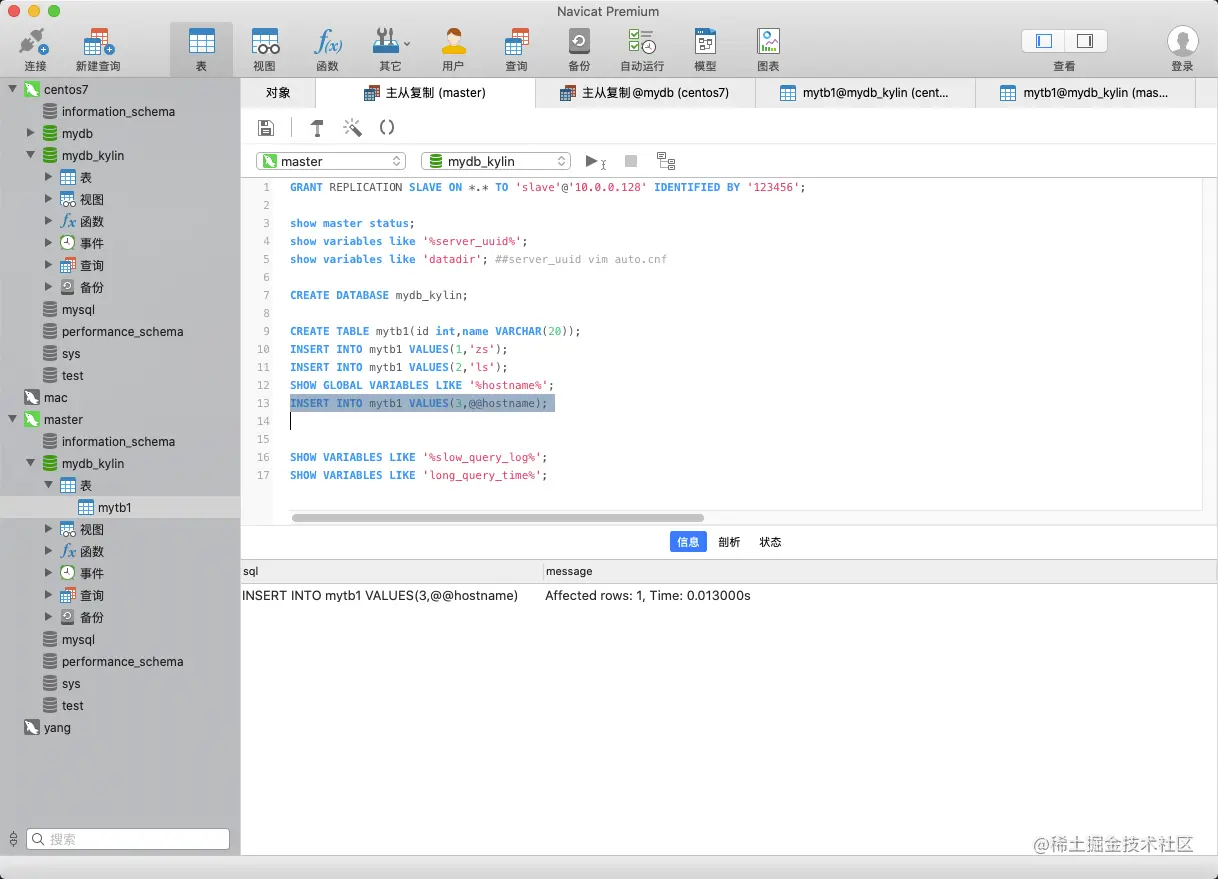Beautify SQL with the magic wand icon
1218x879 pixels.
click(352, 128)
